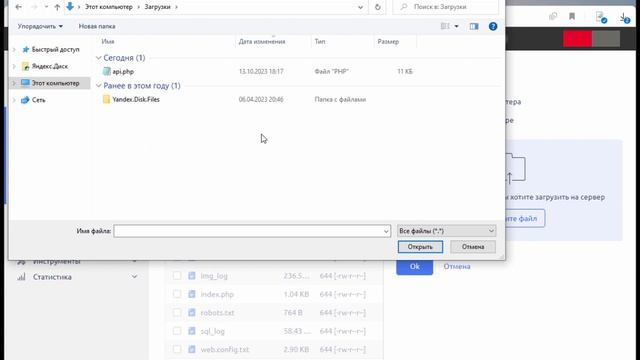Refresh the Загрузки folder view
640x360 pixels.
[x=378, y=7]
